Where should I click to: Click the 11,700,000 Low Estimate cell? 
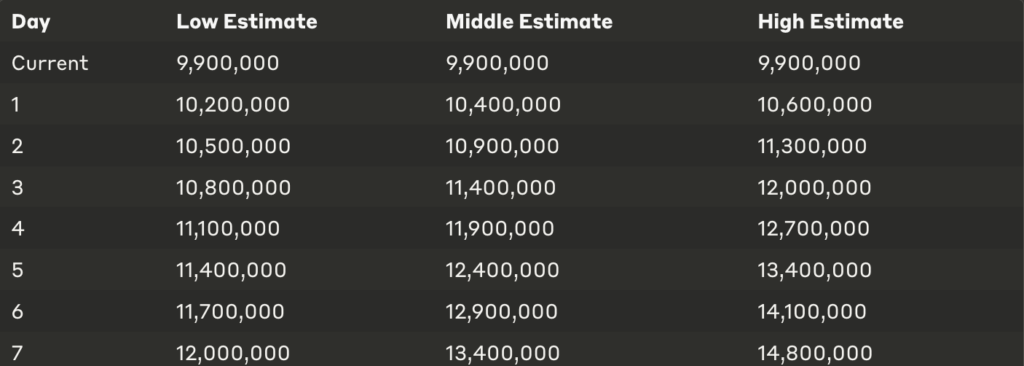pos(231,312)
